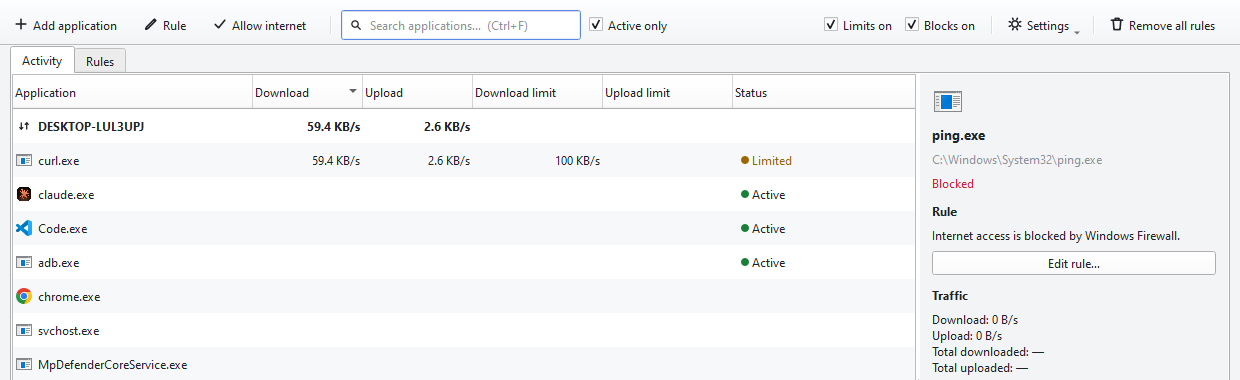This screenshot has height=380, width=1240.
Task: Click the Rule pencil icon
Action: pyautogui.click(x=151, y=25)
